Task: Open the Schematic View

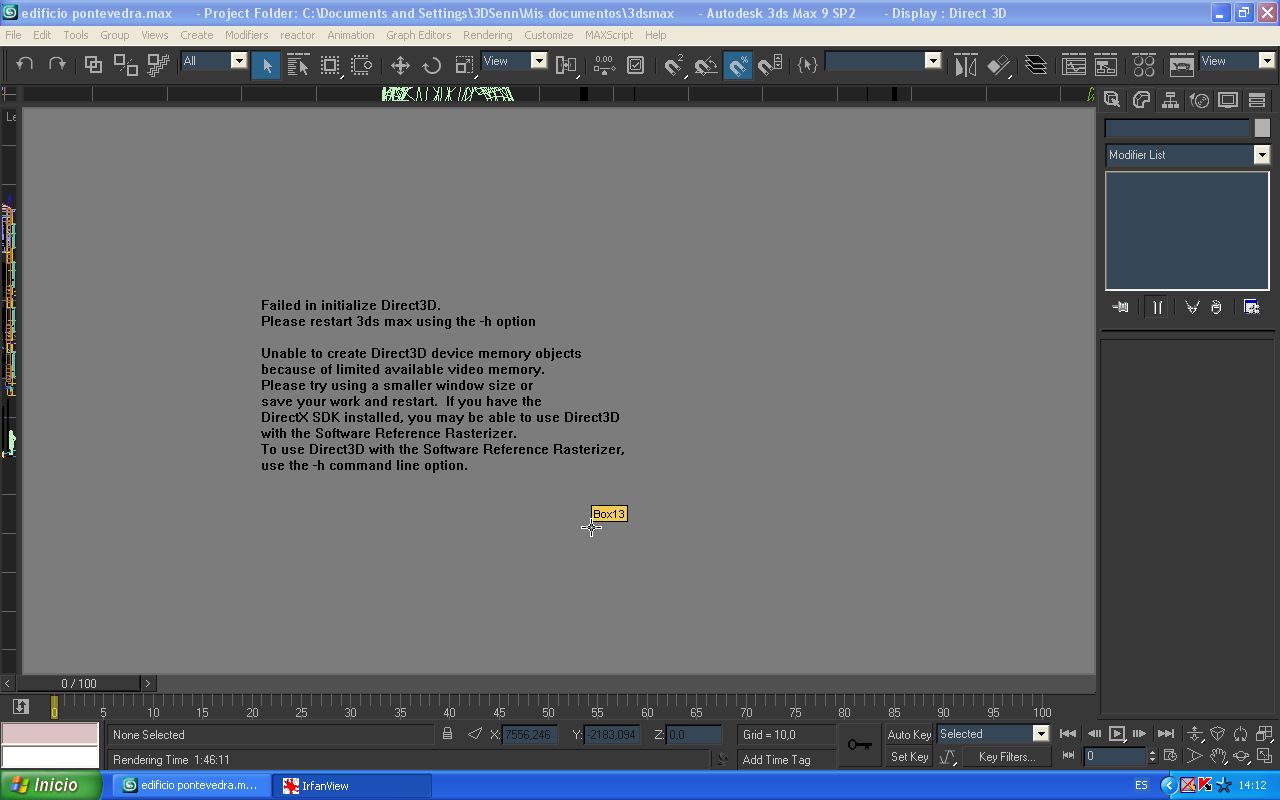Action: (x=1106, y=65)
